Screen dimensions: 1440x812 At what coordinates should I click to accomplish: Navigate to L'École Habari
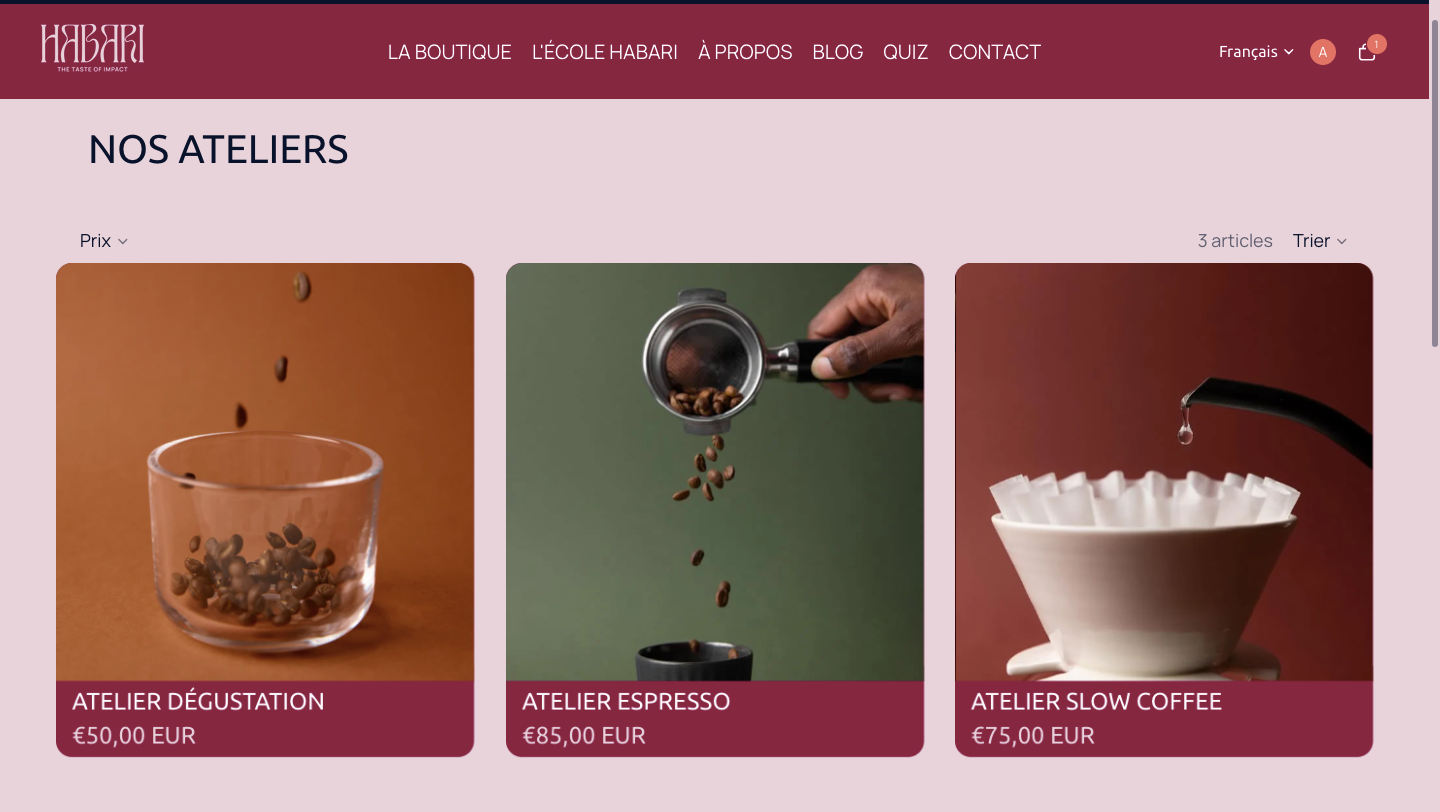coord(605,52)
